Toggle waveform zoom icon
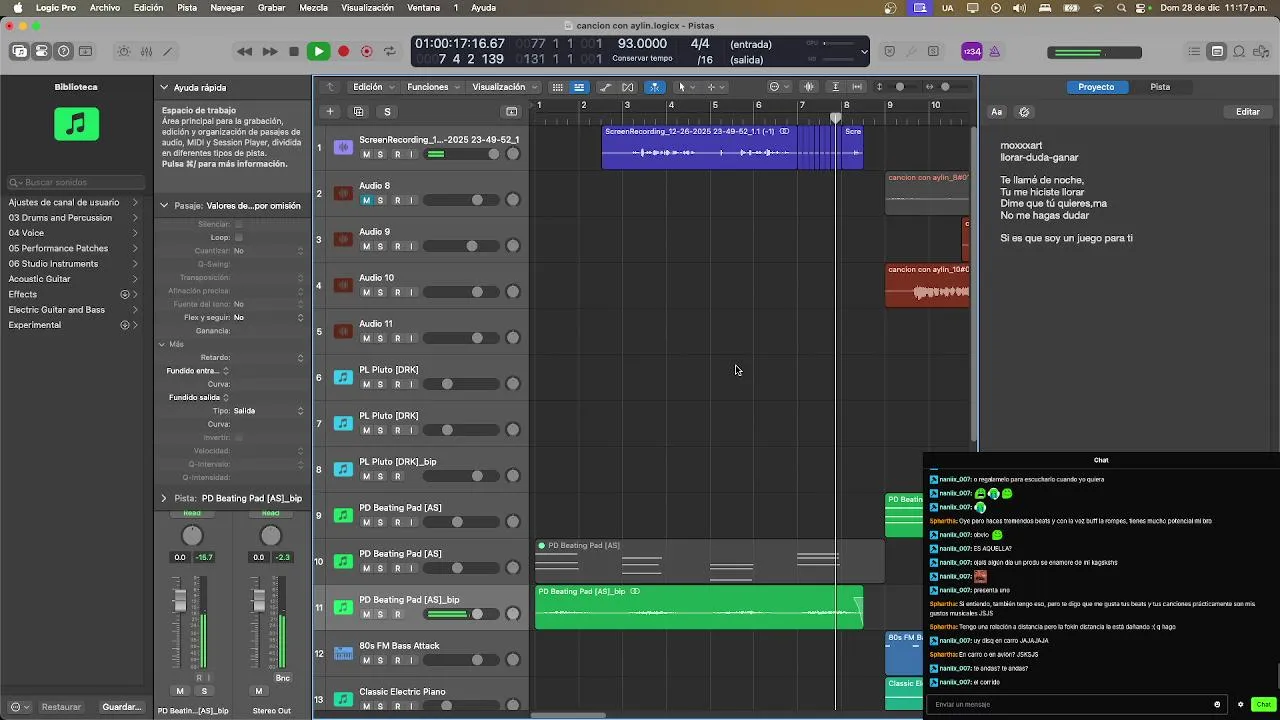 click(809, 87)
